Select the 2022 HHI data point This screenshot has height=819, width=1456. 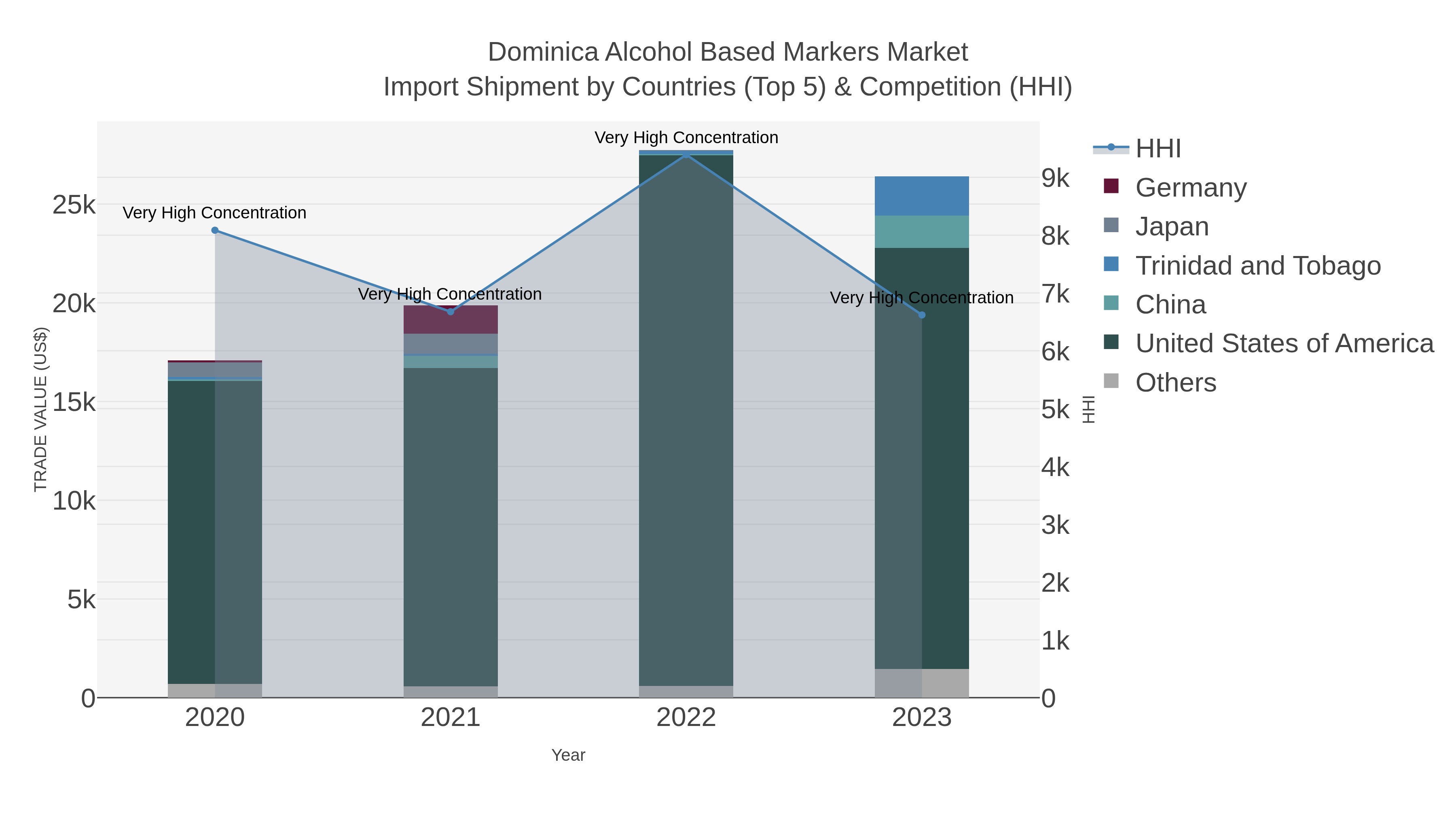tap(686, 154)
